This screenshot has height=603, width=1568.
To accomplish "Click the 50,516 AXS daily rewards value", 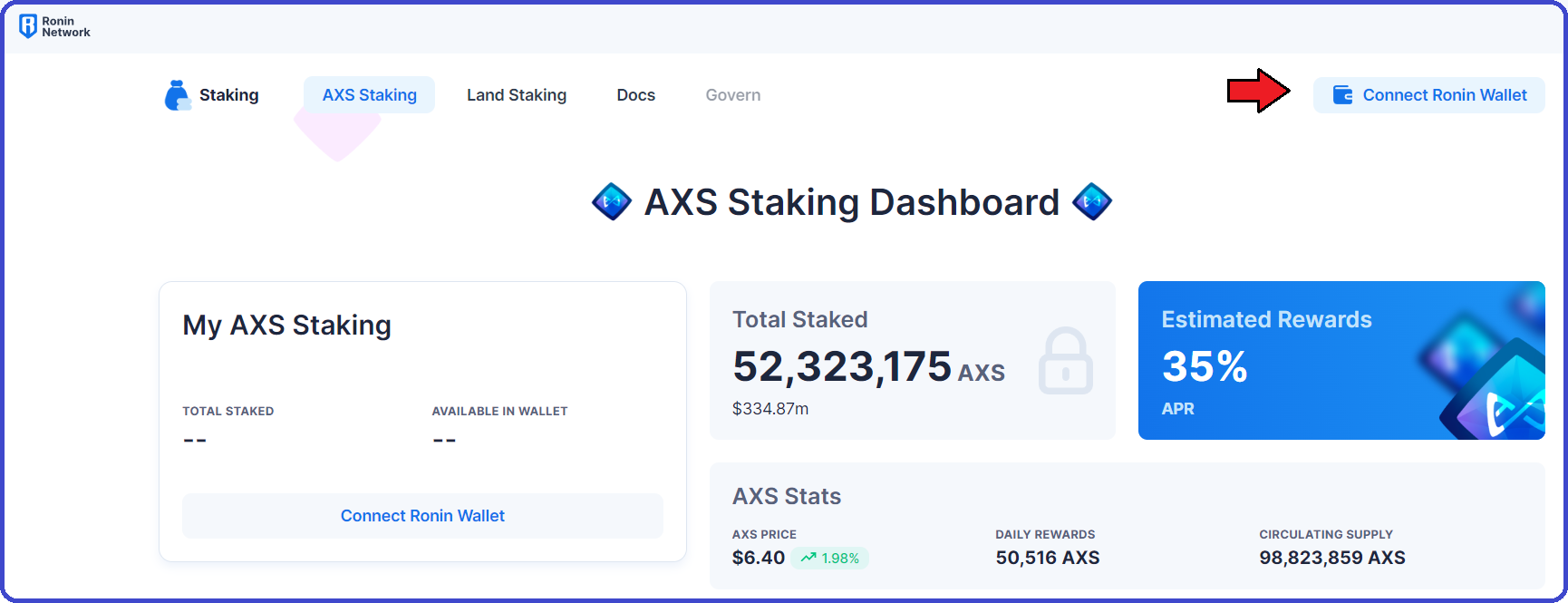I will (1048, 558).
